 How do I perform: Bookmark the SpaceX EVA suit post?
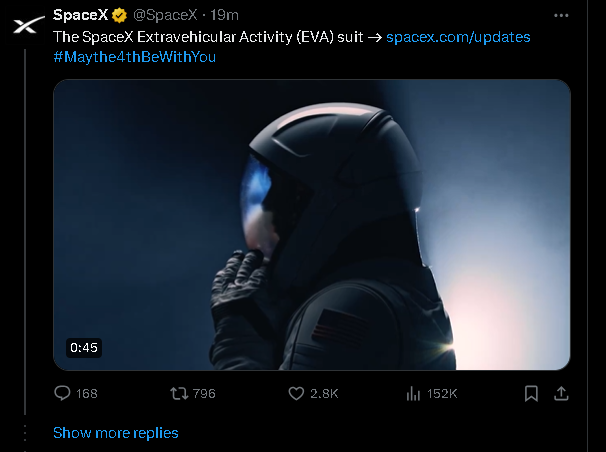pos(531,394)
